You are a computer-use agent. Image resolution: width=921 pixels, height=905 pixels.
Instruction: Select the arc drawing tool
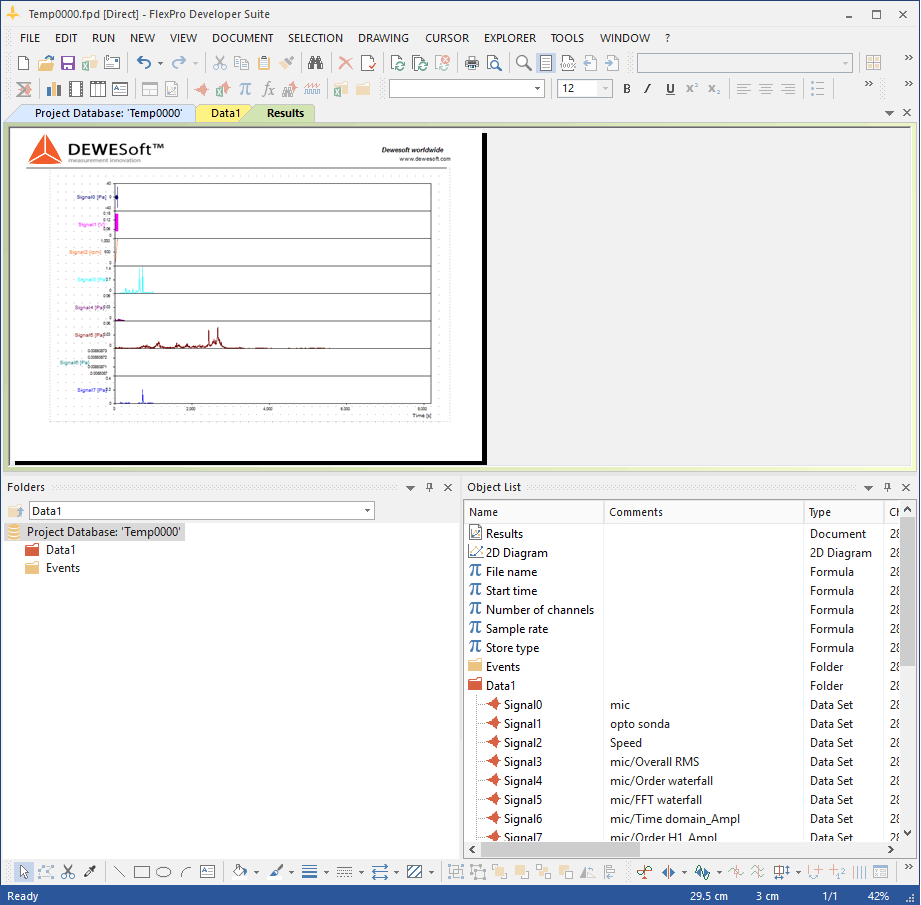click(186, 872)
